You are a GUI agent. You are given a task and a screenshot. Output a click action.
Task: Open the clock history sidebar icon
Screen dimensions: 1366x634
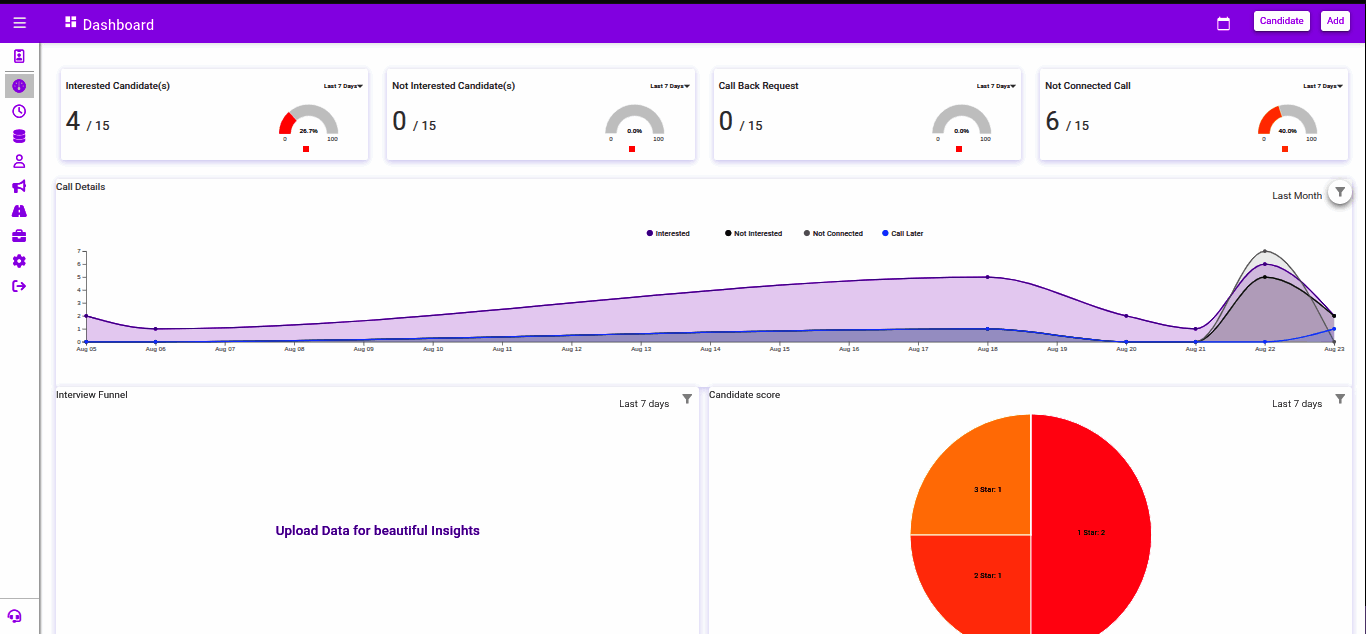click(x=19, y=111)
